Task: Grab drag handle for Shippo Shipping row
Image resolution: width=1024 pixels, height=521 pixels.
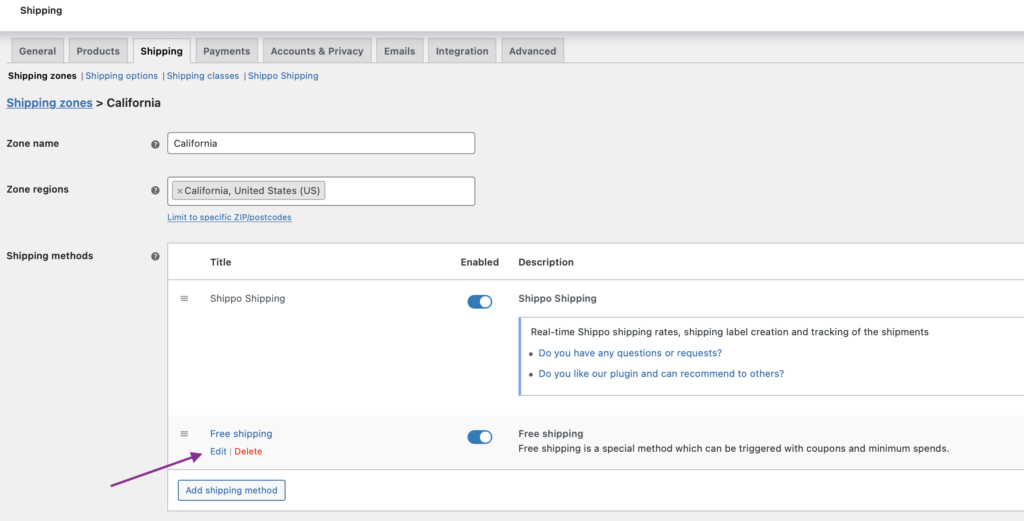Action: click(x=184, y=299)
